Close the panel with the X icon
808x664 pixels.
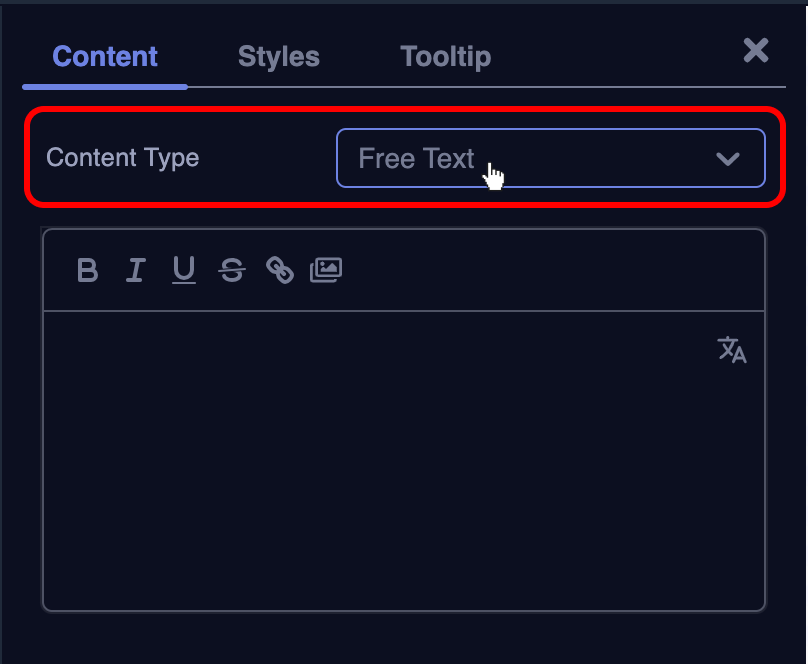click(x=756, y=51)
